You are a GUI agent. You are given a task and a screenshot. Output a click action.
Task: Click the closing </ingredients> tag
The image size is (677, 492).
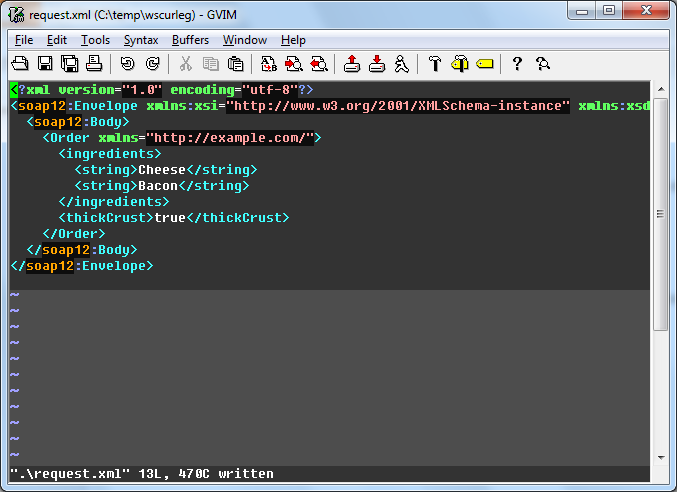coord(114,202)
